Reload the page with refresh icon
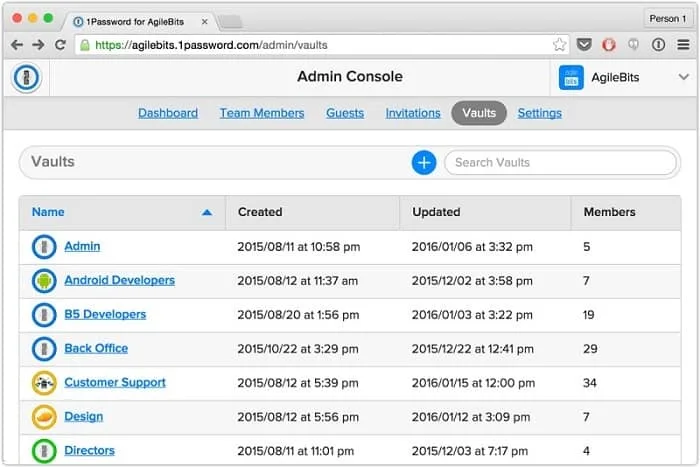The width and height of the screenshot is (700, 467). [60, 45]
